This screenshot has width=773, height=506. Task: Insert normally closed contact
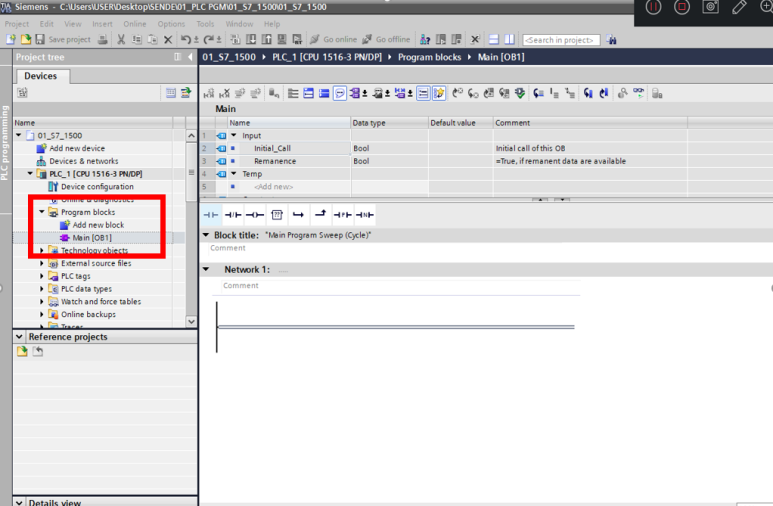click(233, 215)
